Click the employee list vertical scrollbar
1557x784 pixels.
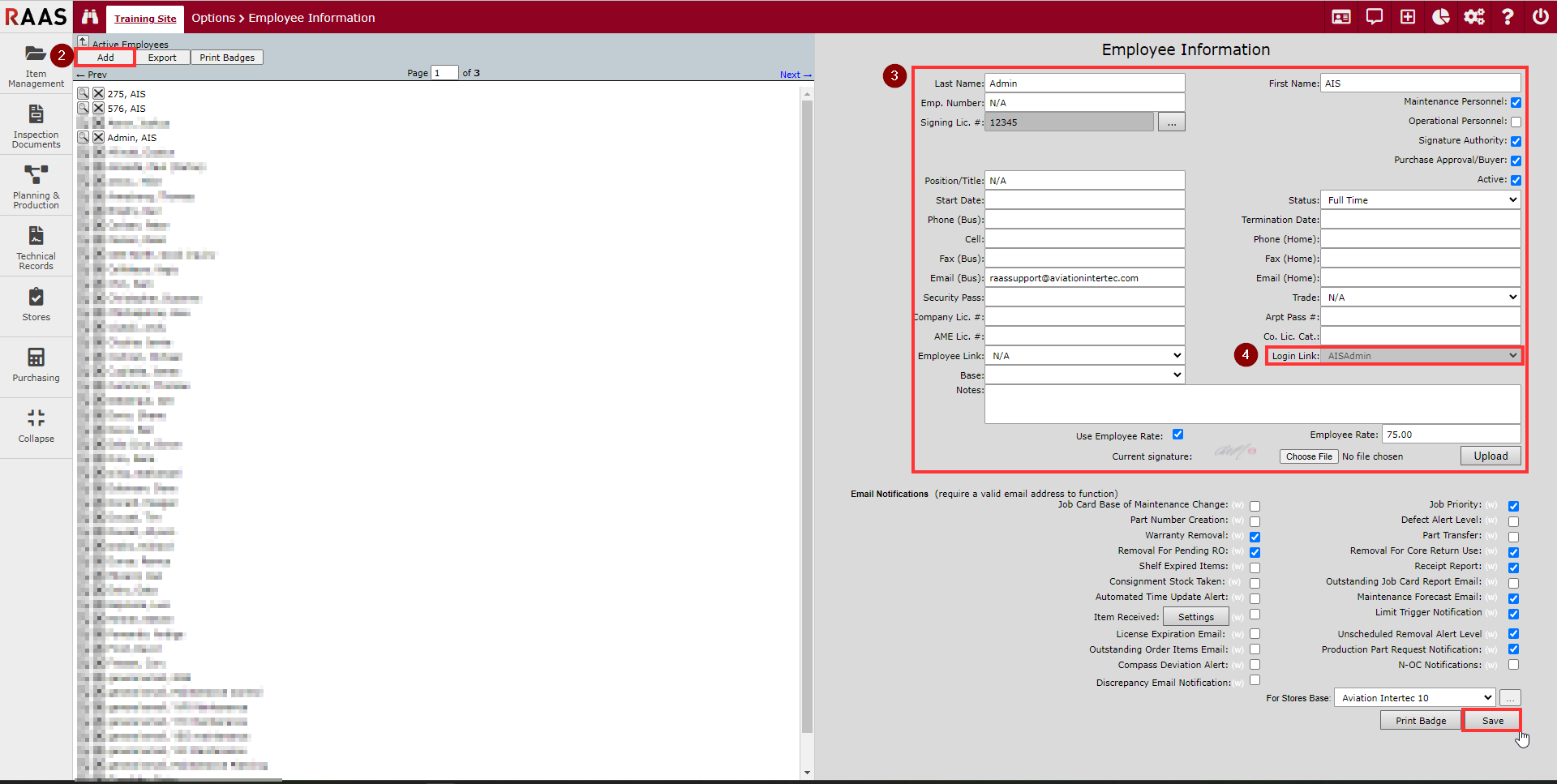(x=807, y=405)
